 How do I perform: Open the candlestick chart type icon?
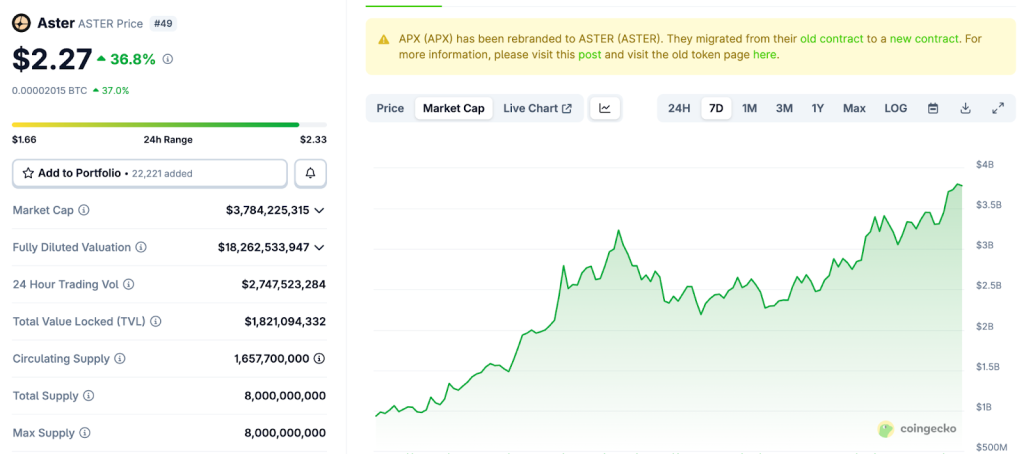click(x=605, y=108)
